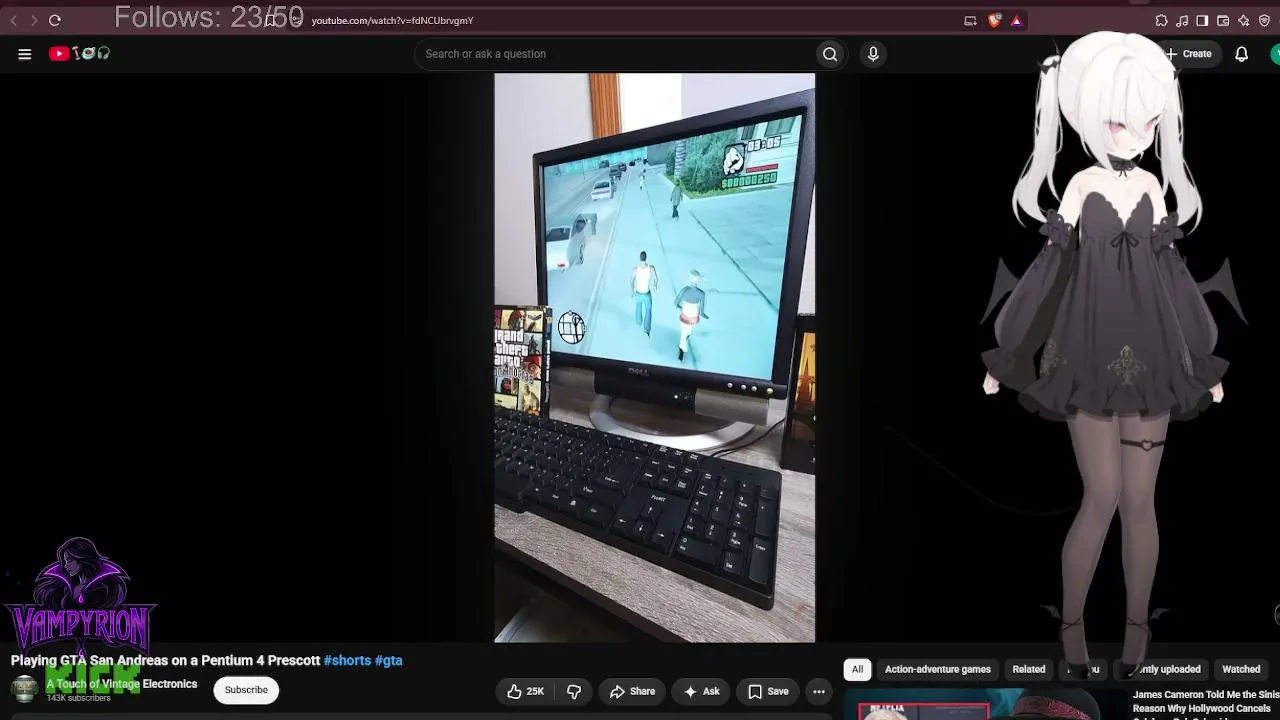
Task: Open the Brave Rewards triangle icon
Action: coord(1016,20)
